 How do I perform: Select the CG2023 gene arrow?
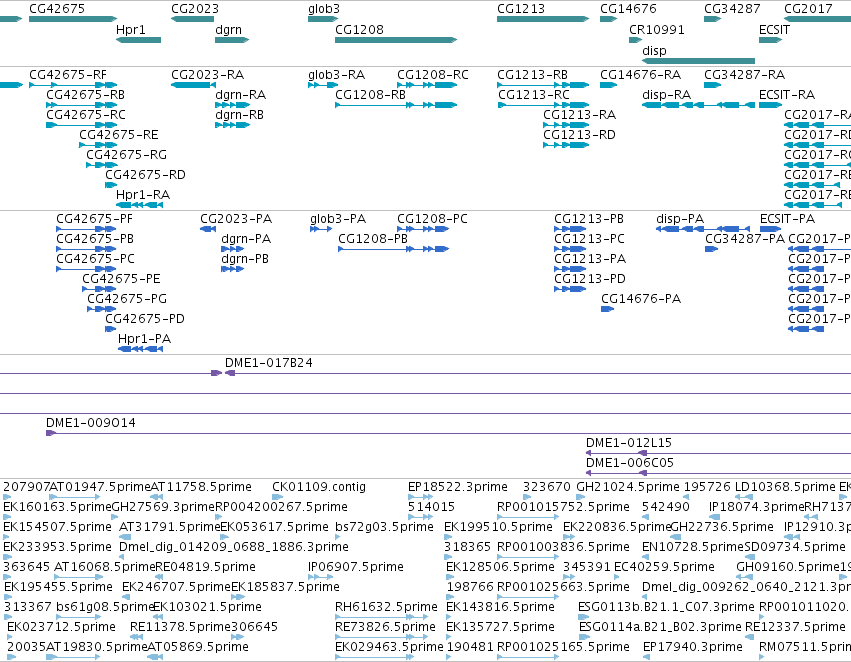tap(192, 19)
